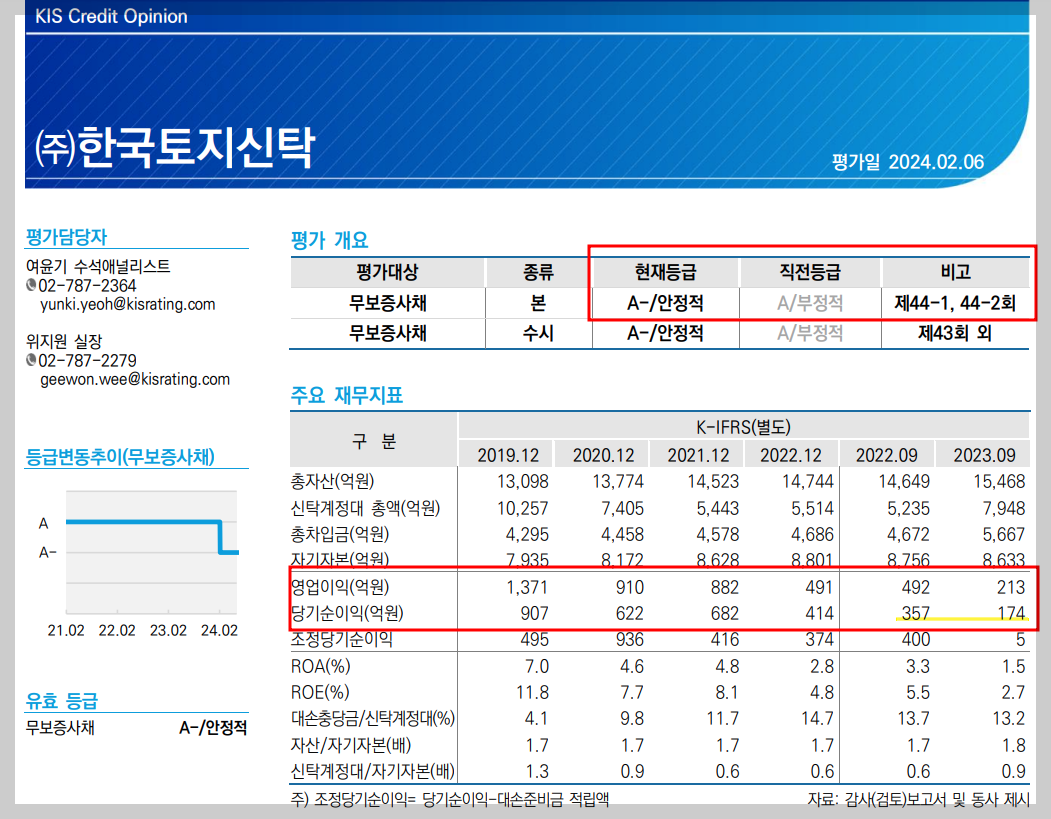Select borrowings value 5,667
This screenshot has width=1051, height=819.
[x=1003, y=534]
